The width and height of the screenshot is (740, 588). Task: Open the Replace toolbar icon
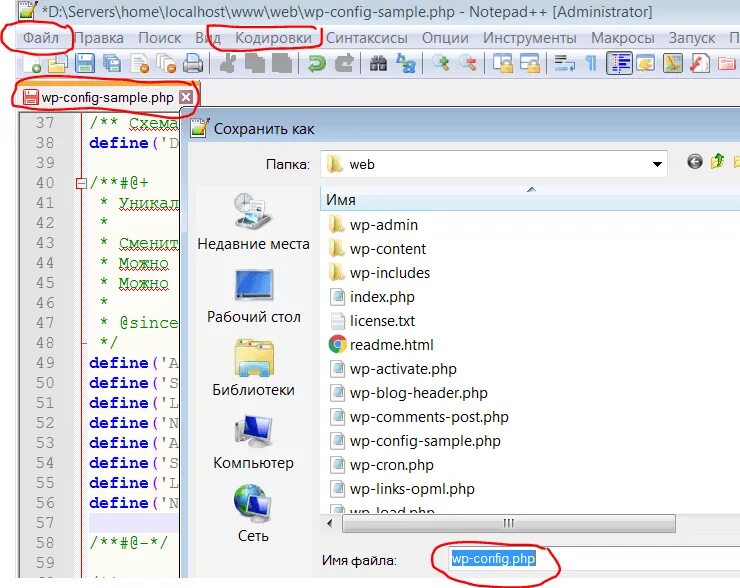pos(406,63)
